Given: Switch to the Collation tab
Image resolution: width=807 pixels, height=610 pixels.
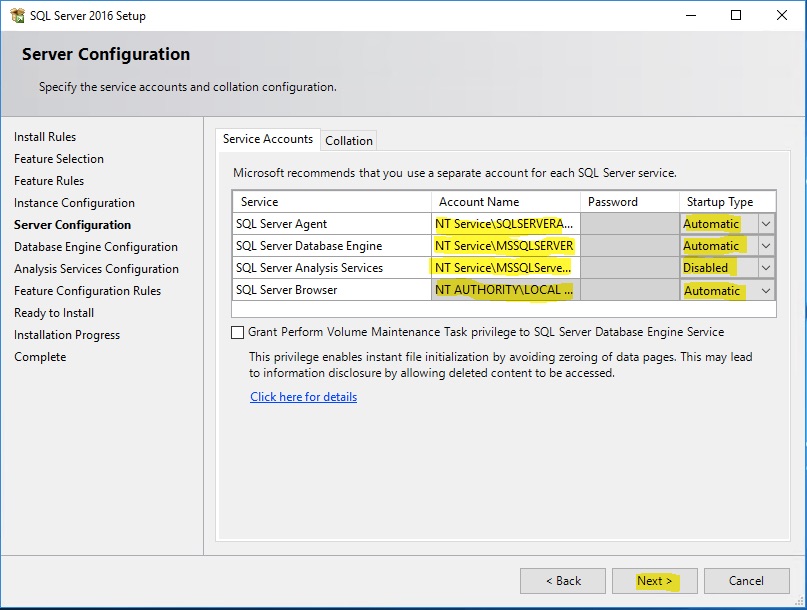Looking at the screenshot, I should 349,141.
